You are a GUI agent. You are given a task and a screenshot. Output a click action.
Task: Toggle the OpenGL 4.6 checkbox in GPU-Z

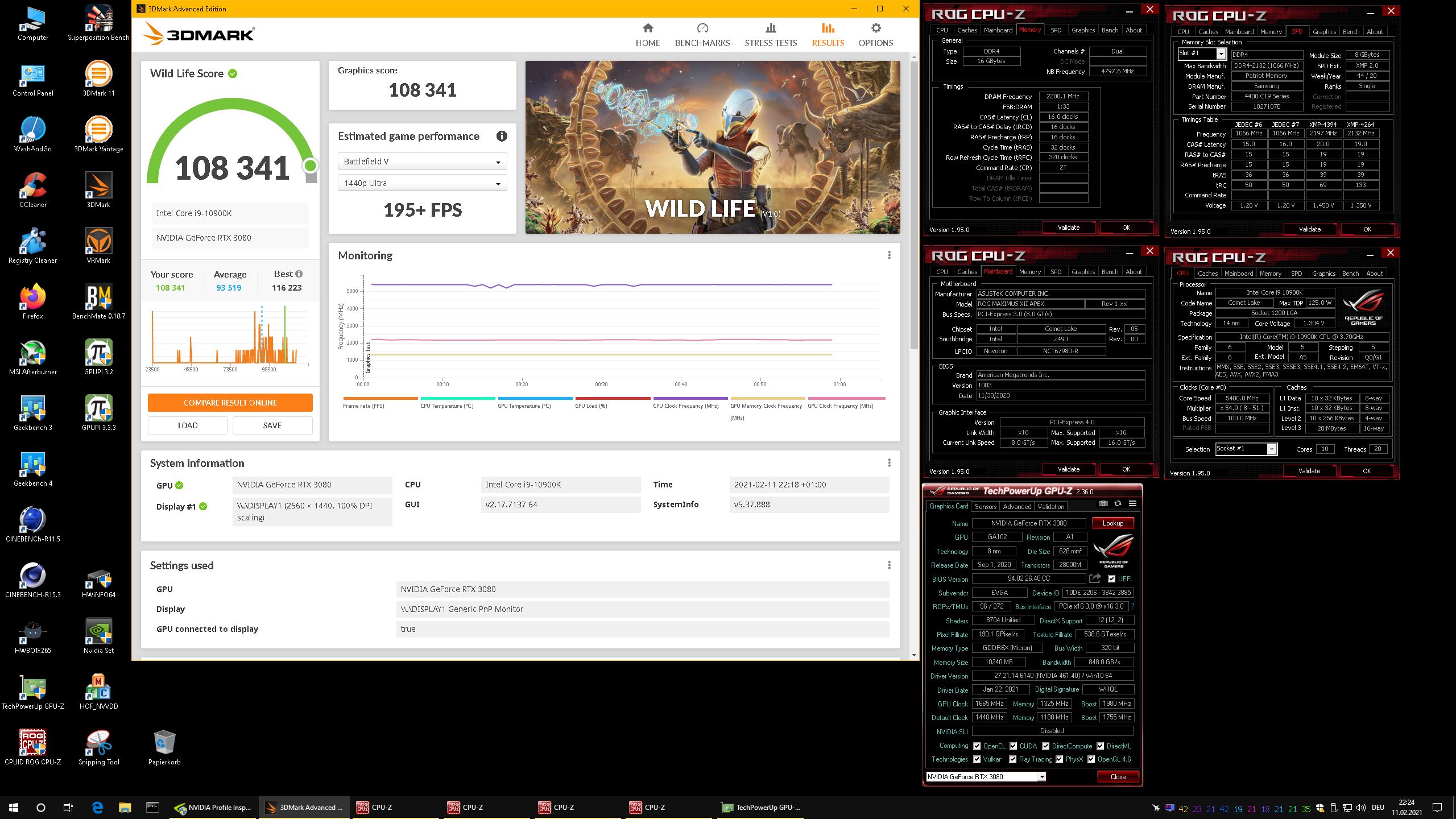(1091, 759)
